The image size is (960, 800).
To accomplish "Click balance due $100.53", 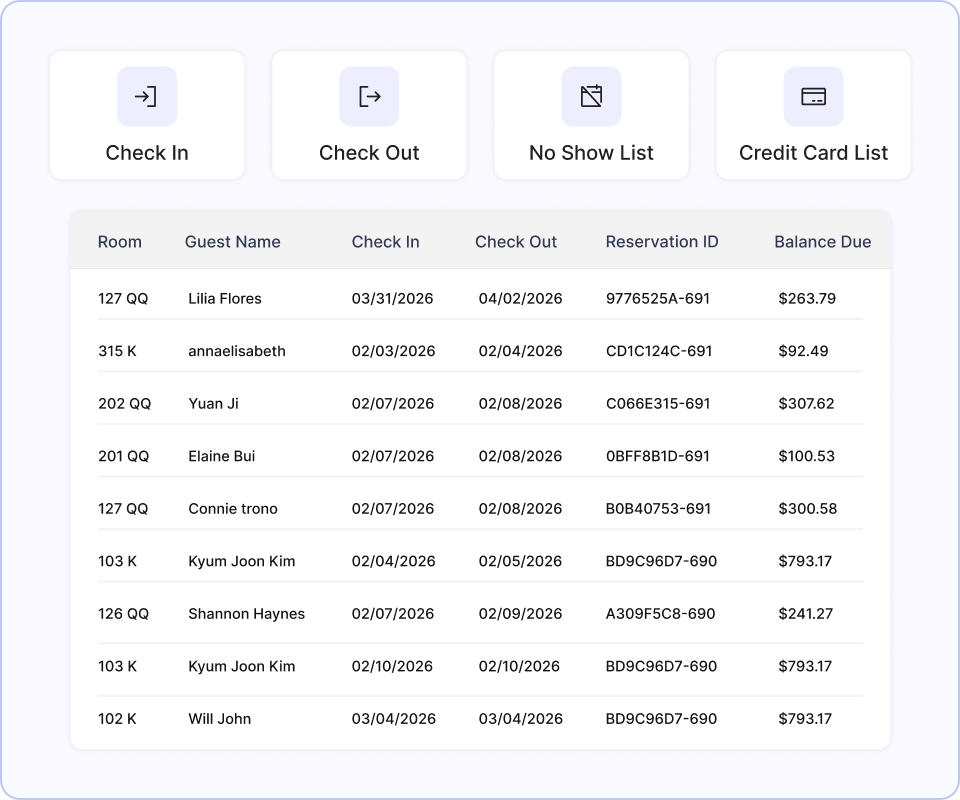I will 806,457.
